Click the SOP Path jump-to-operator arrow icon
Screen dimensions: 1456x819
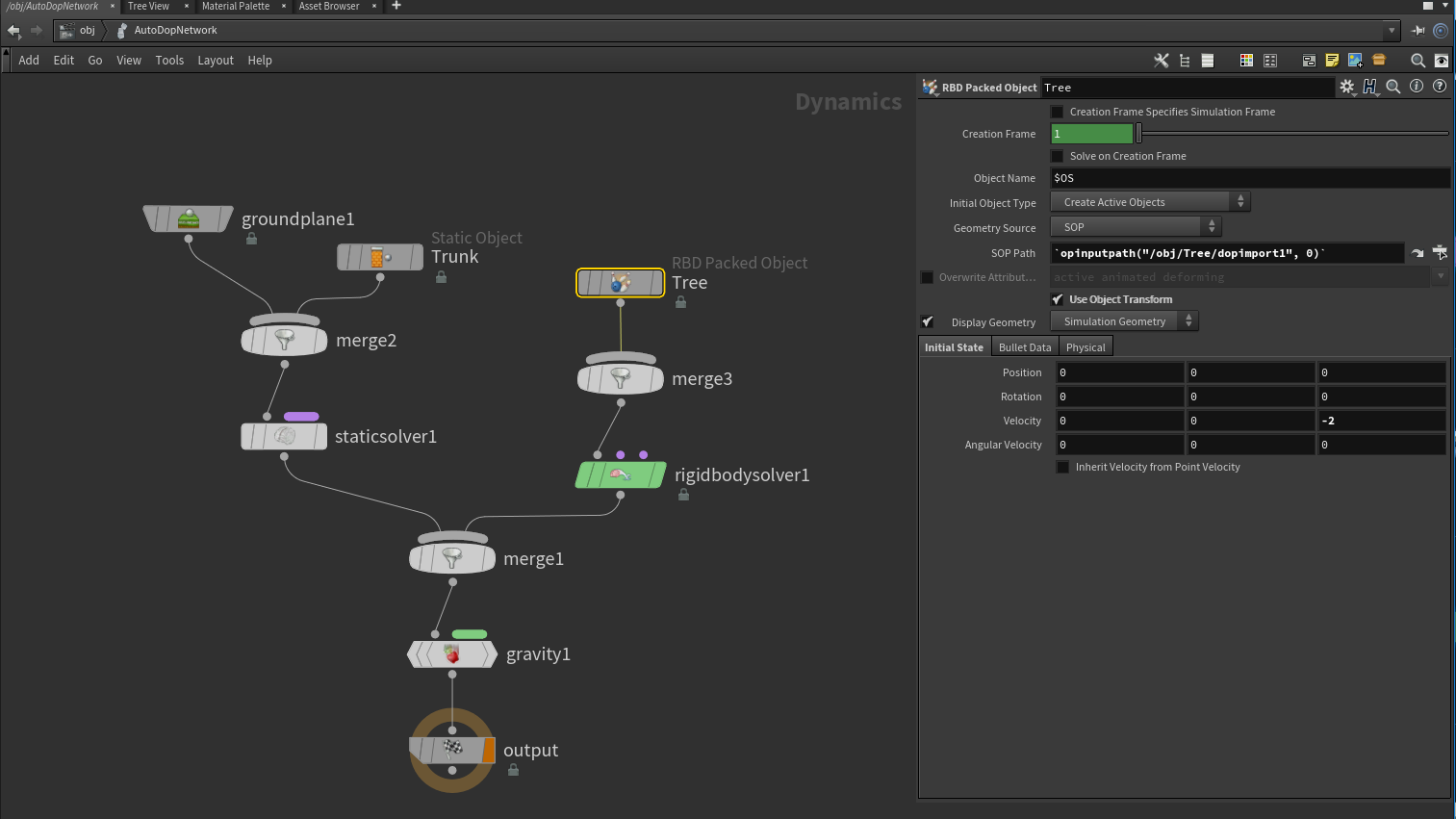point(1418,253)
